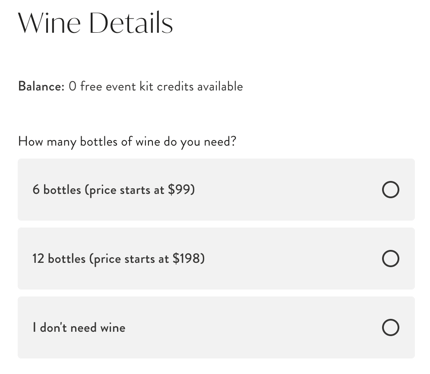The image size is (430, 374).
Task: Click the "12 bottles (price starts at $198)" label
Action: point(118,259)
